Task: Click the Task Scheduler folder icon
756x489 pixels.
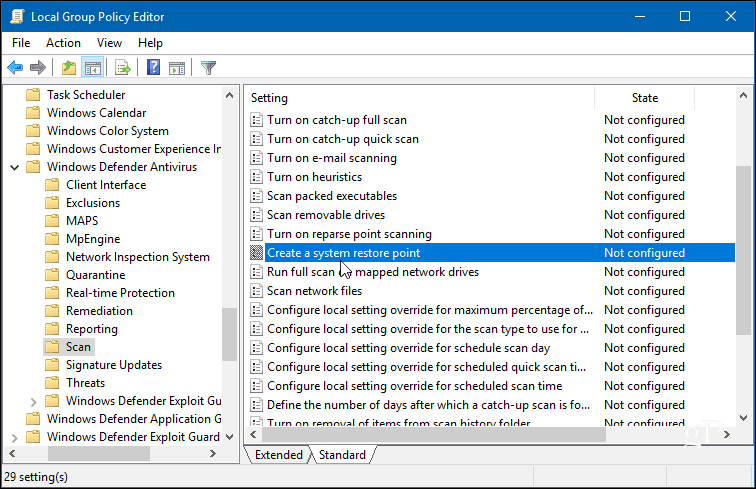Action: 33,95
